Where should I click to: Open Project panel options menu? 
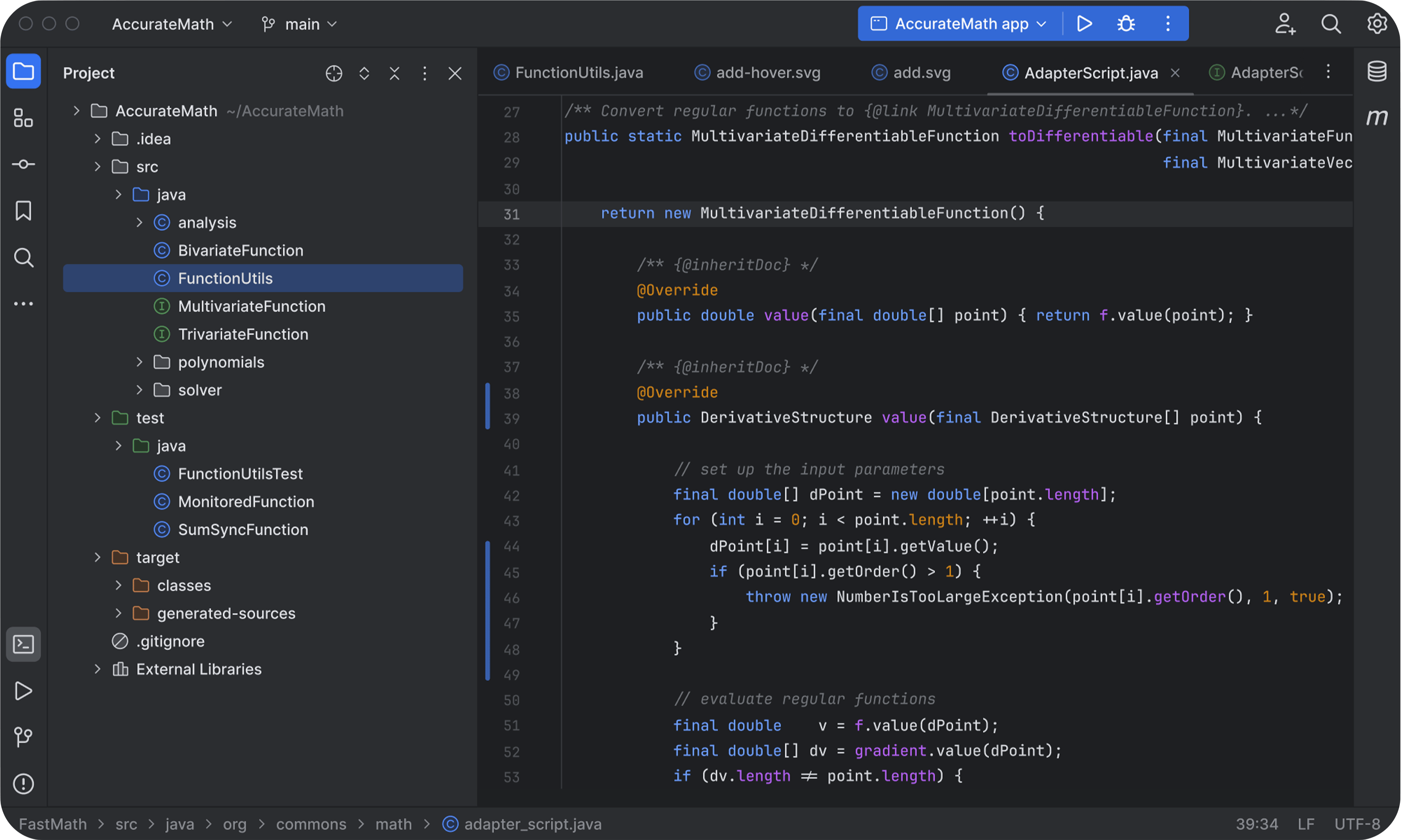[424, 73]
